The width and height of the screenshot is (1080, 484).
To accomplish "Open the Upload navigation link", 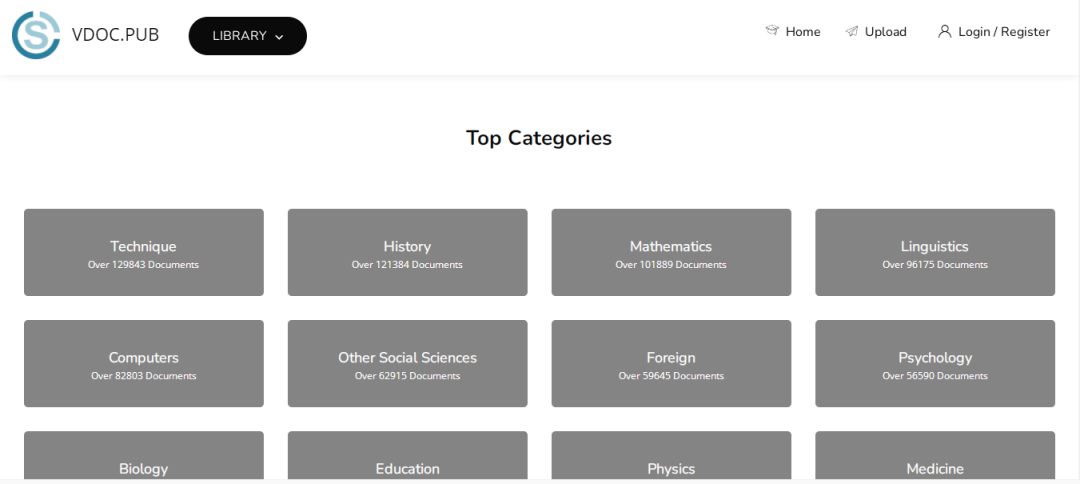I will pyautogui.click(x=885, y=32).
